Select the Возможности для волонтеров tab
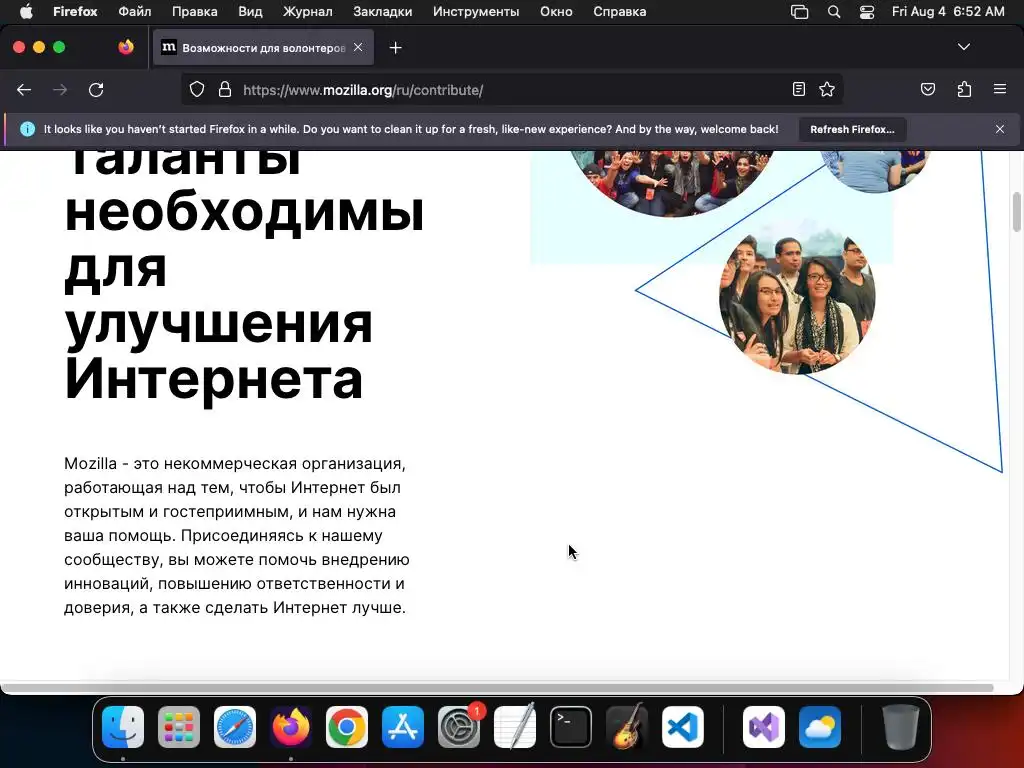The height and width of the screenshot is (768, 1024). pyautogui.click(x=263, y=48)
